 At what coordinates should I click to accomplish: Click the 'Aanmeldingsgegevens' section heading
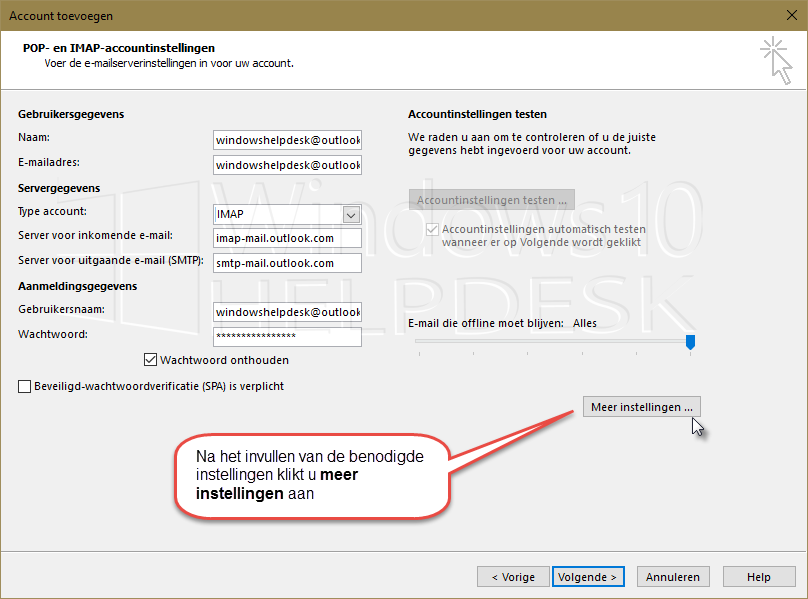click(78, 286)
